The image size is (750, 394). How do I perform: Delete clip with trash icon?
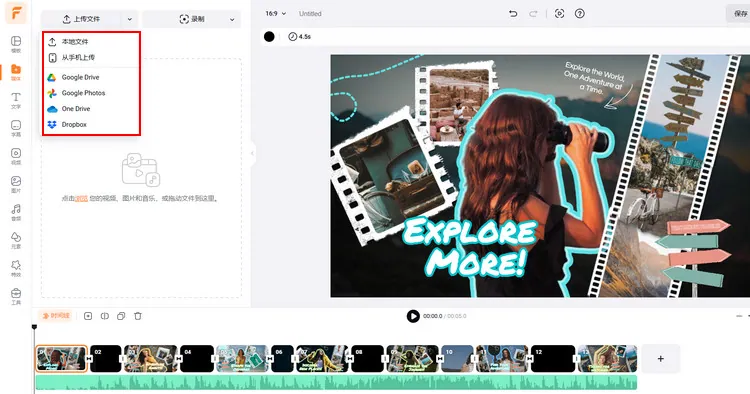[138, 316]
